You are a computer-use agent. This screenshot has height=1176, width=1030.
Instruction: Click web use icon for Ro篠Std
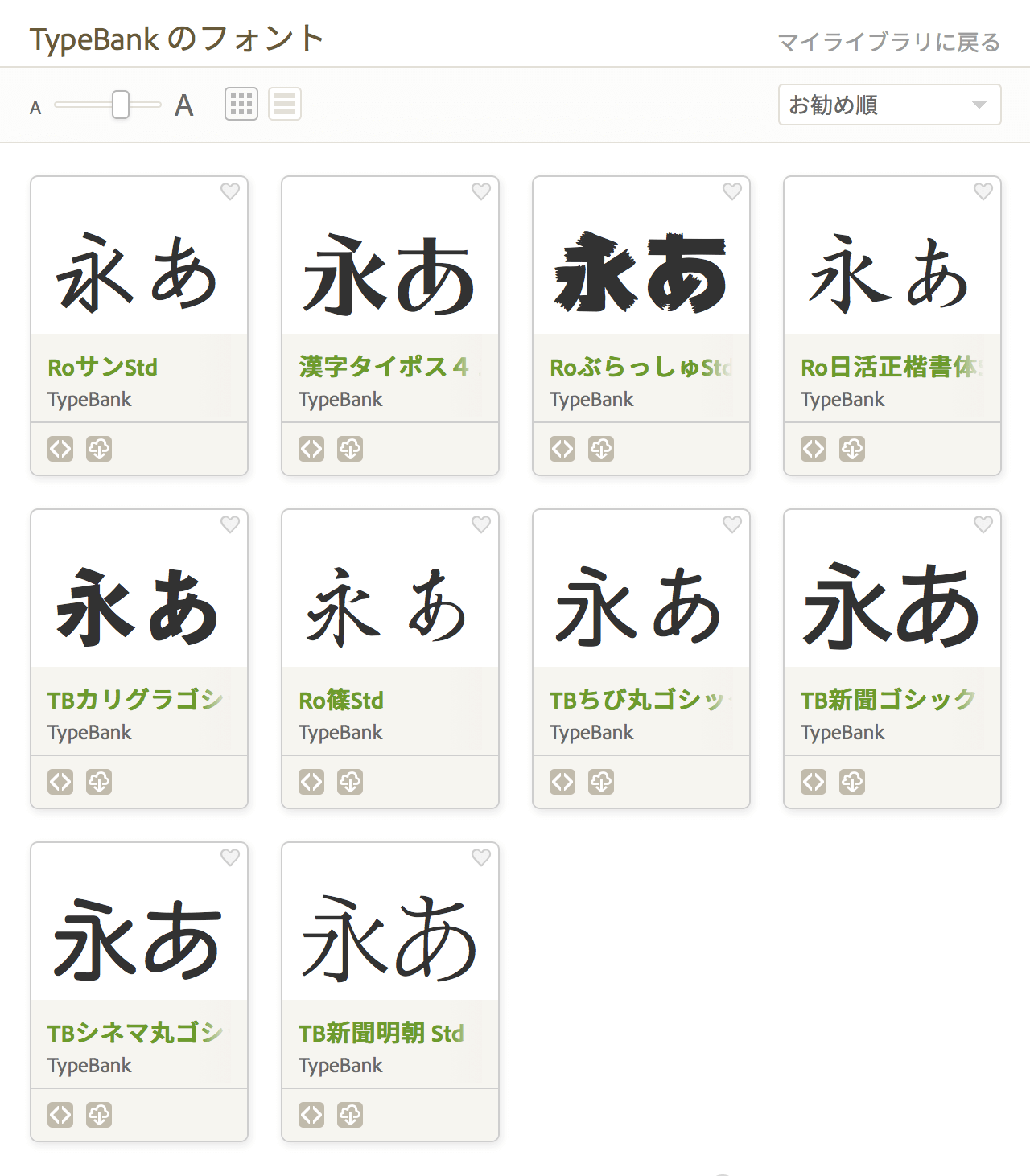click(311, 782)
